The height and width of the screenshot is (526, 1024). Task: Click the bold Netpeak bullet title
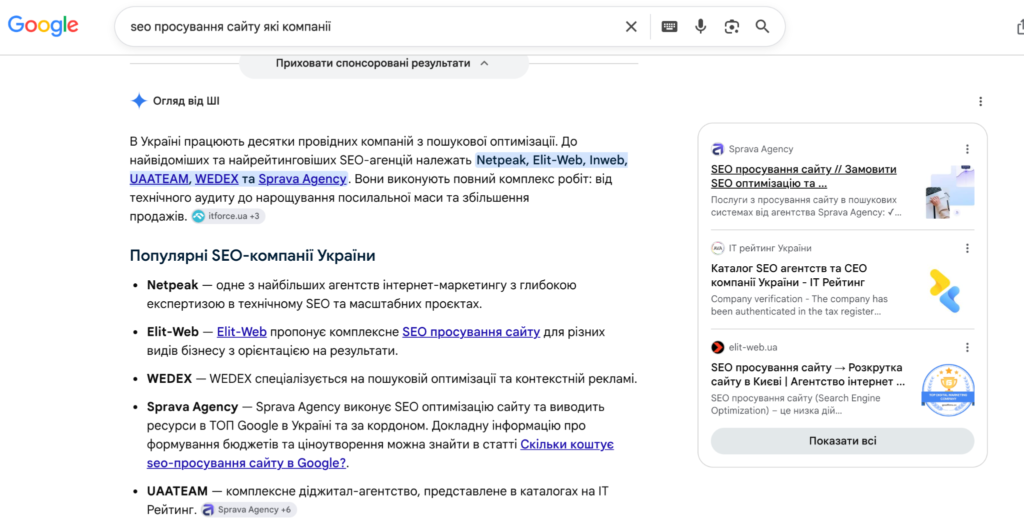click(172, 286)
